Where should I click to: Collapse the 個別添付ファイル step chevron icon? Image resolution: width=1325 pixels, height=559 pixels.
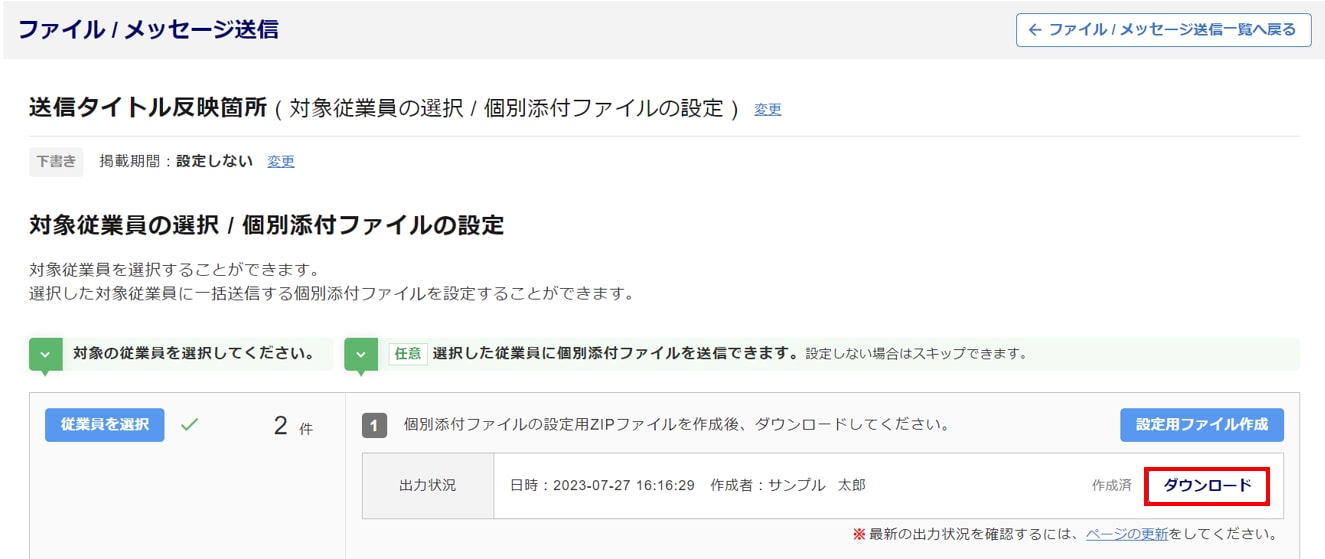click(x=360, y=354)
